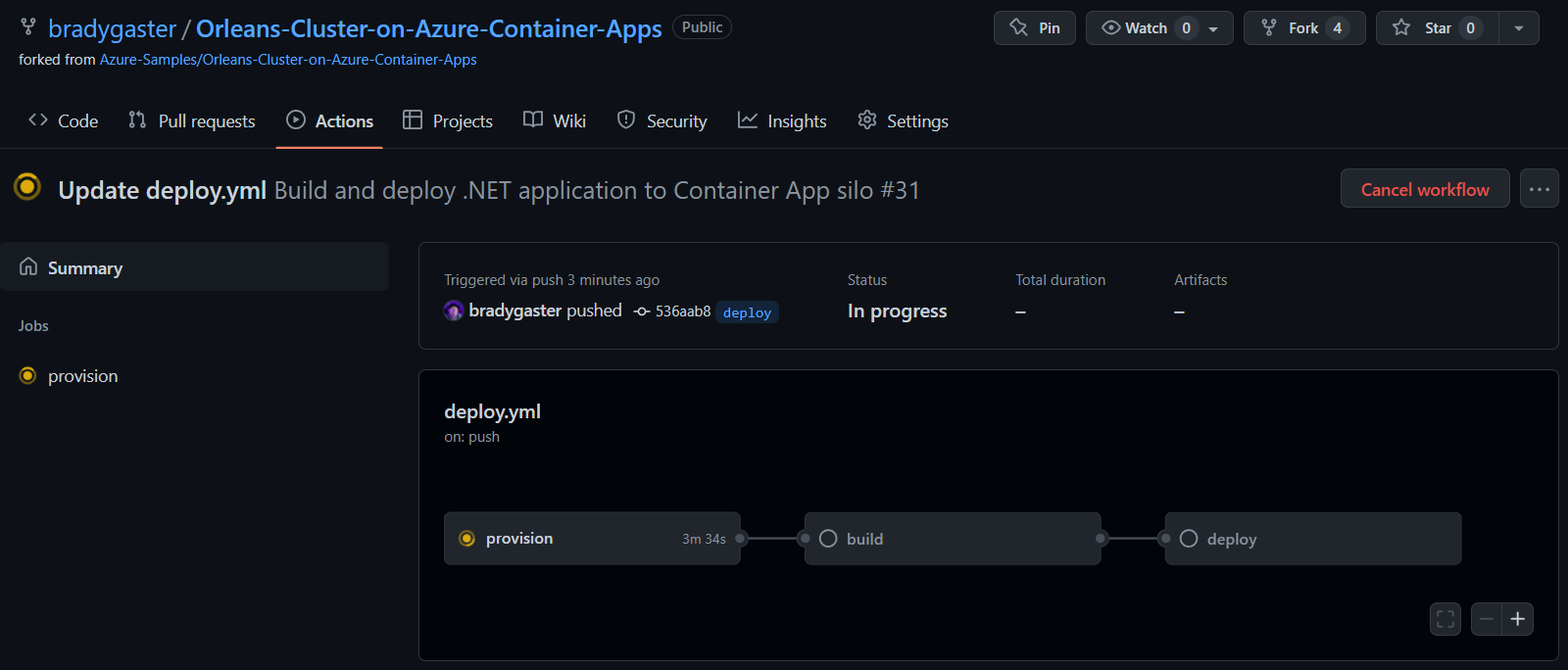The height and width of the screenshot is (670, 1568).
Task: Open the Star lists dropdown arrow
Action: (1519, 28)
